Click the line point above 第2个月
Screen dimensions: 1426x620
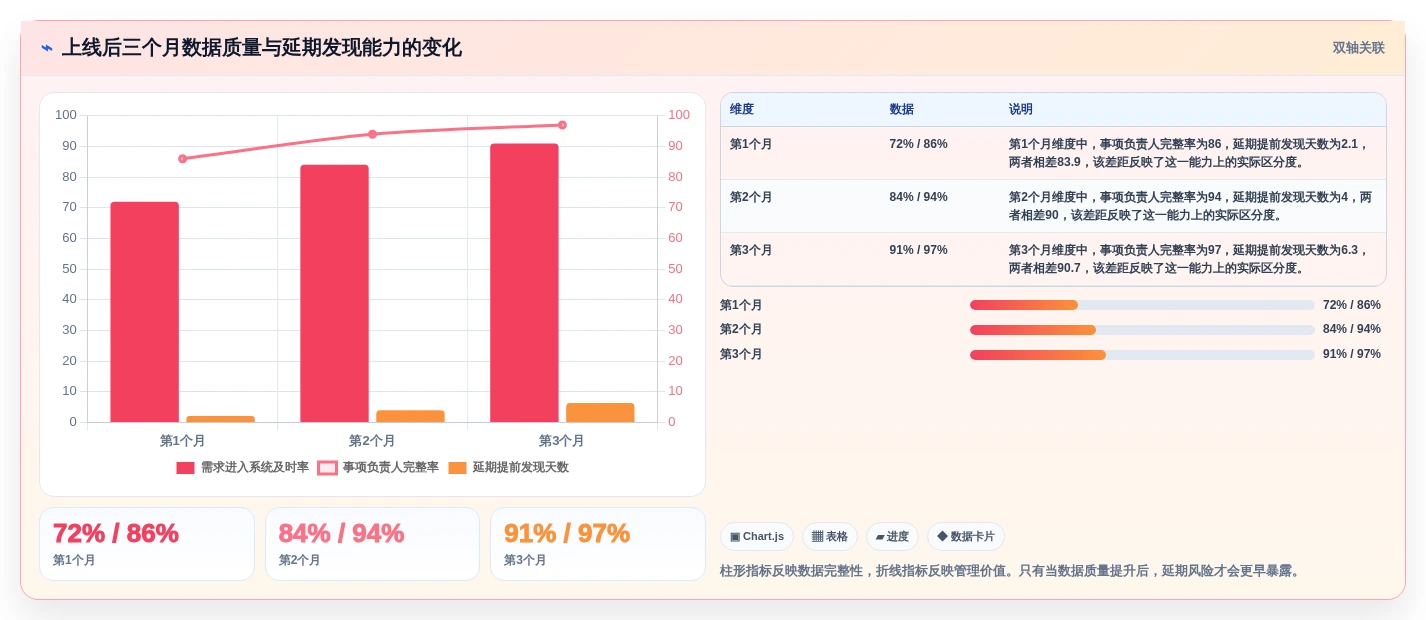click(372, 134)
